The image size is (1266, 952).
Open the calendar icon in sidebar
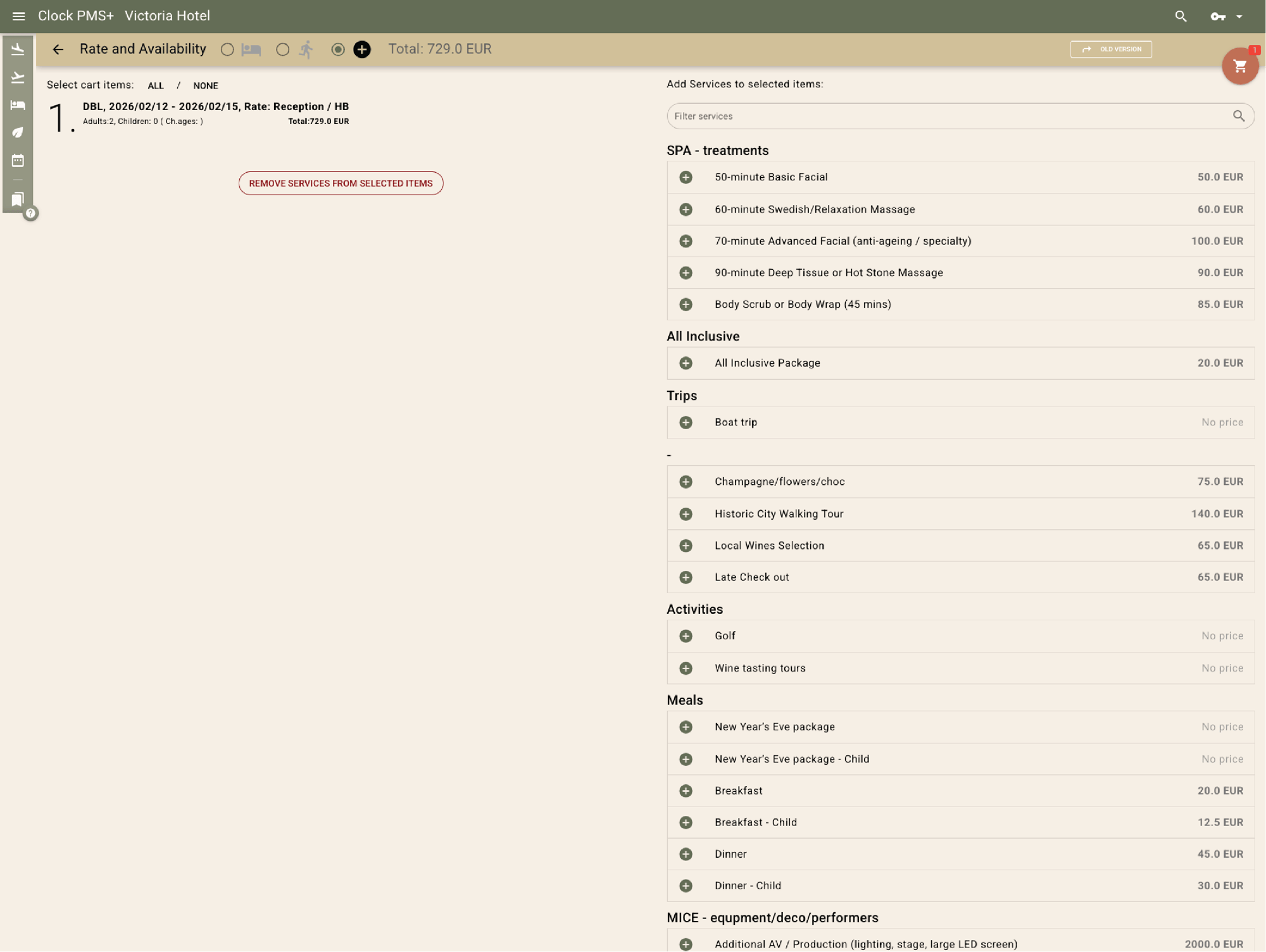[x=18, y=160]
